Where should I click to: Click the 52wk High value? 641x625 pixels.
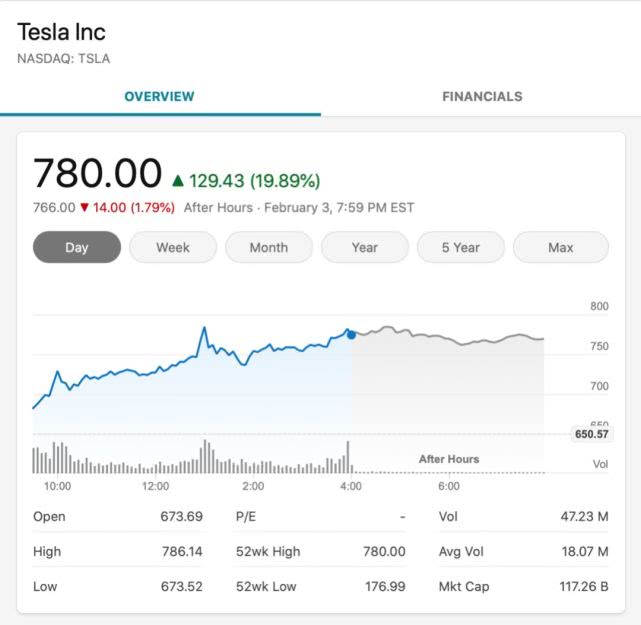382,551
